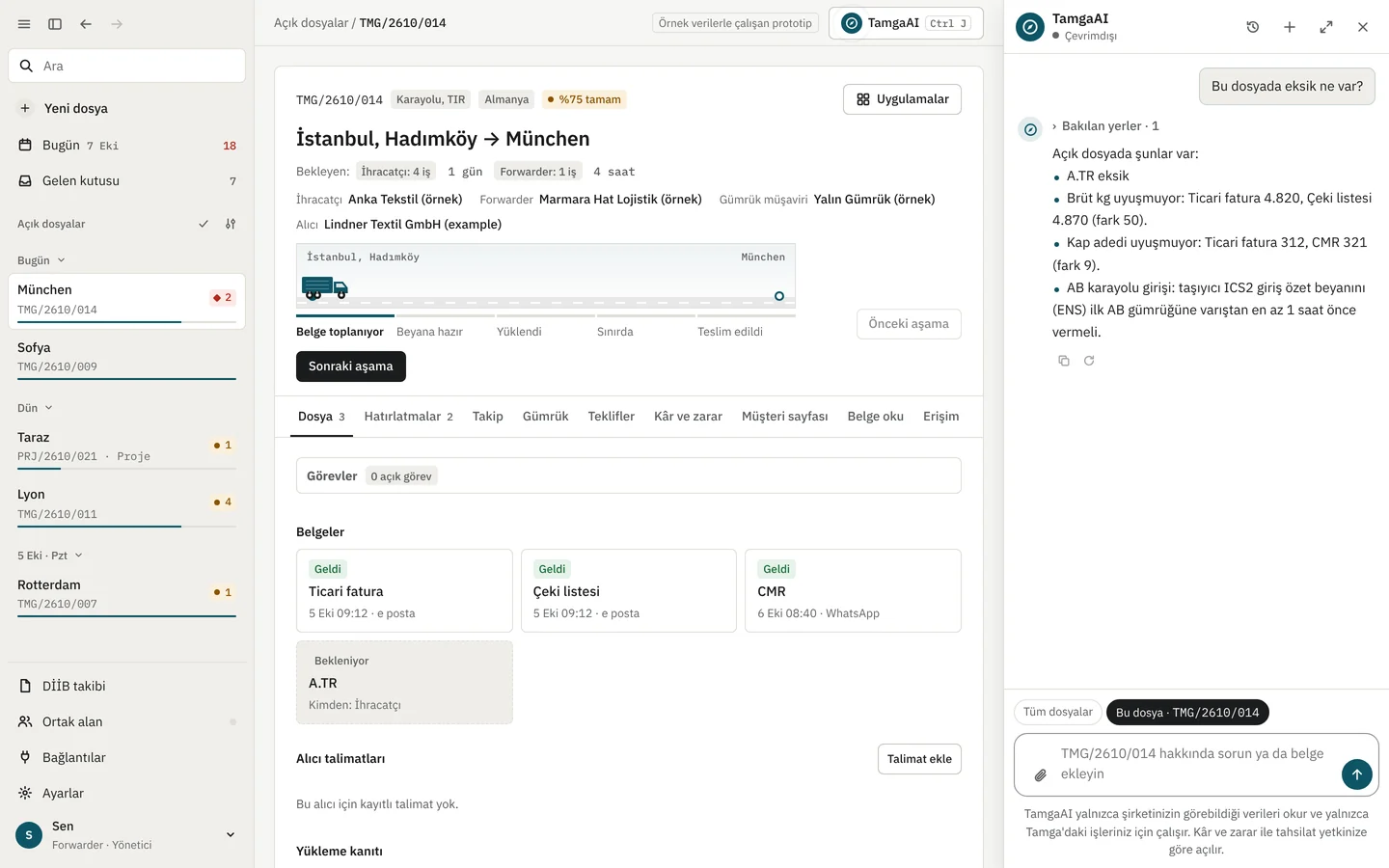Viewport: 1389px width, 868px height.
Task: Click 'Açık dosyalar' breadcrumb link
Action: tap(311, 23)
